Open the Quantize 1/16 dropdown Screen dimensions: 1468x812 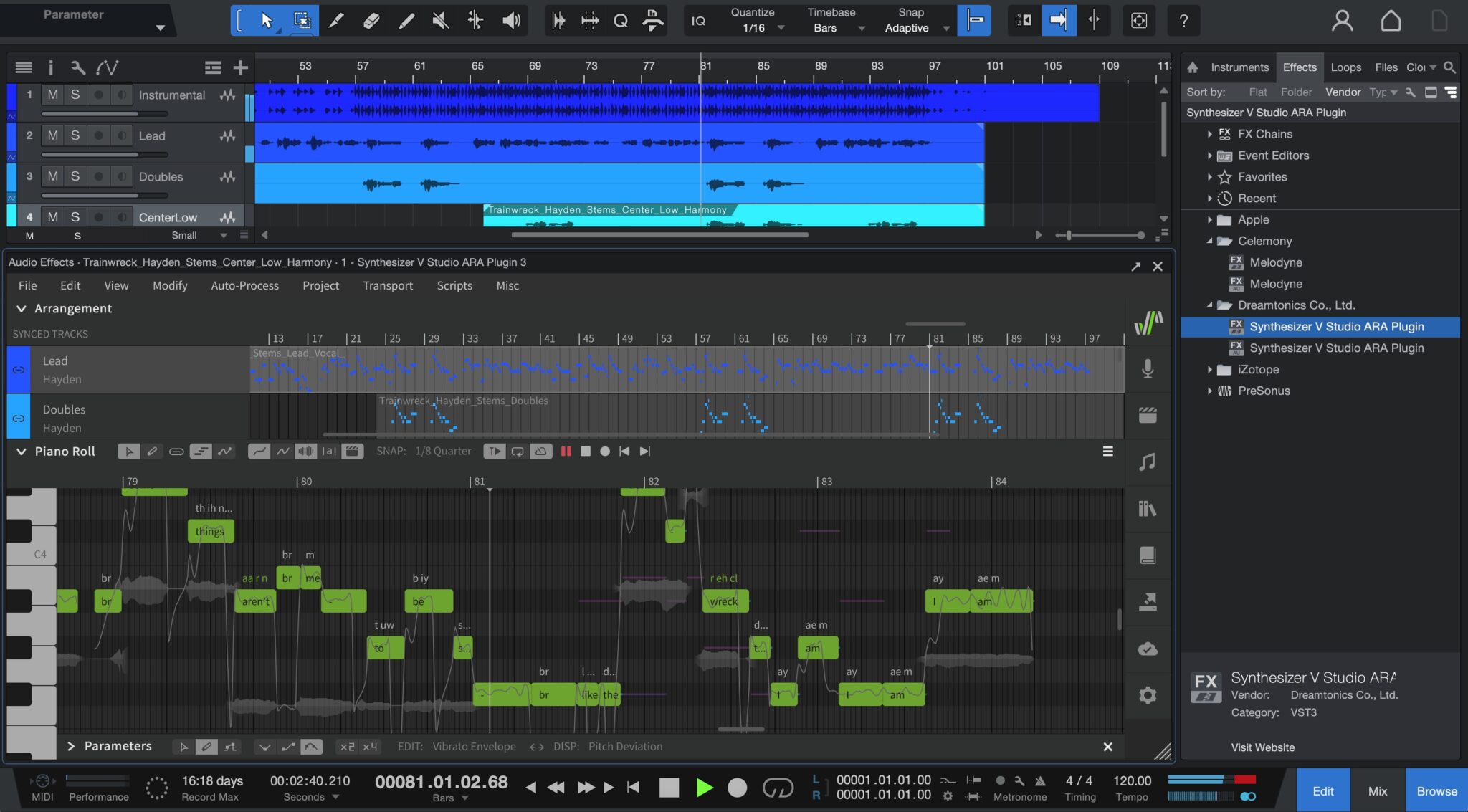tap(758, 28)
